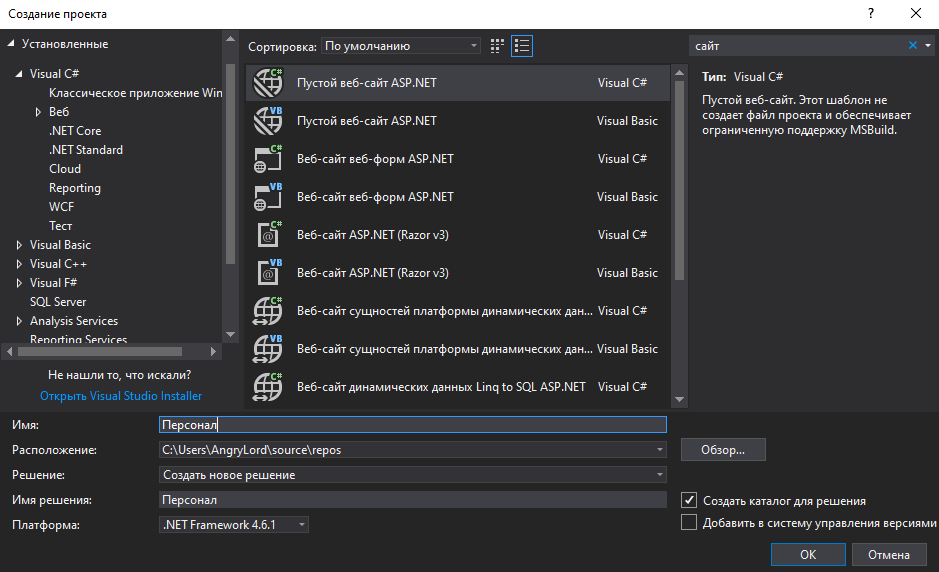
Task: Click the template list vertical scrollbar thumb
Action: click(679, 180)
